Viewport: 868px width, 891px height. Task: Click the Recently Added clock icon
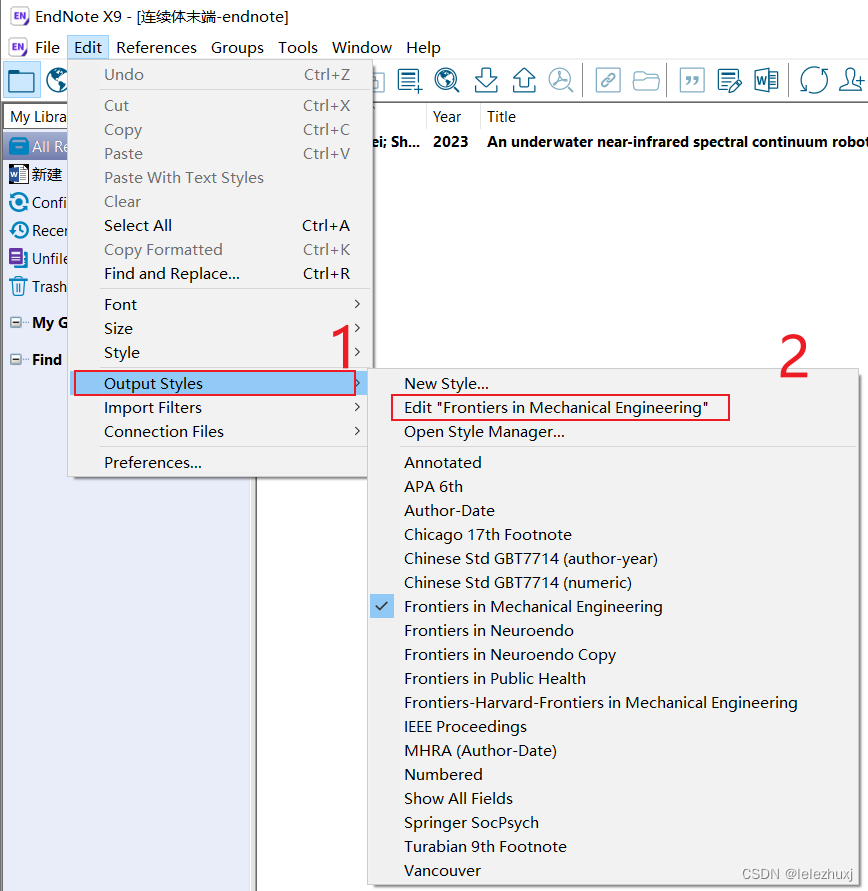19,230
